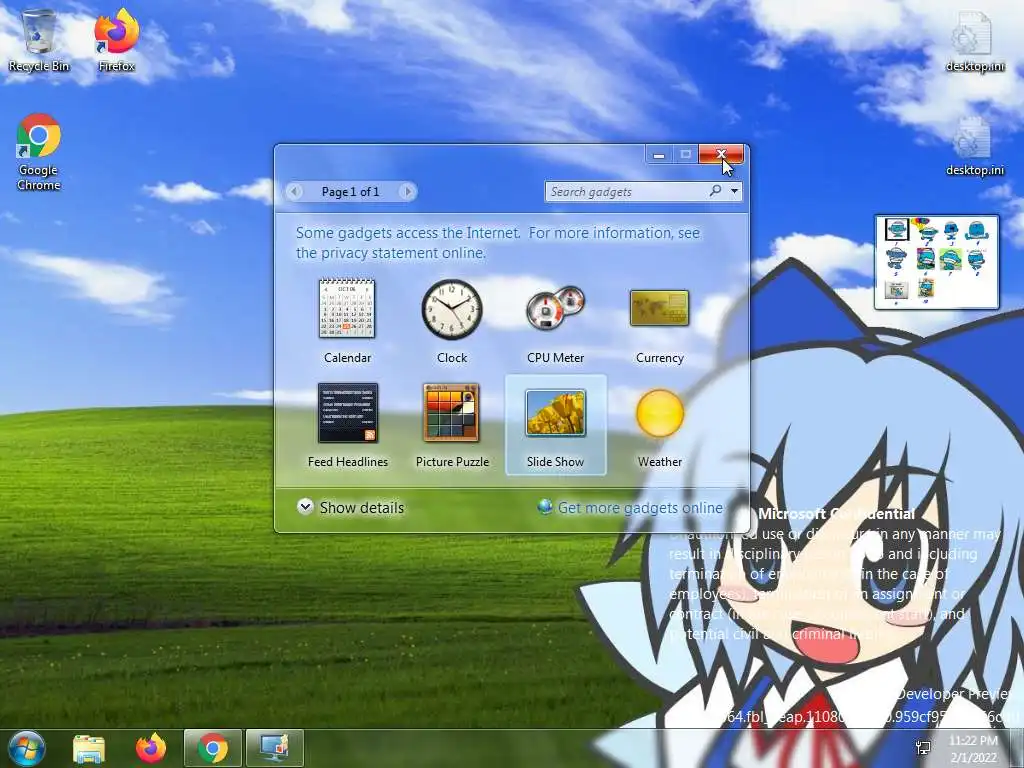Open File Explorer from taskbar

tap(89, 748)
